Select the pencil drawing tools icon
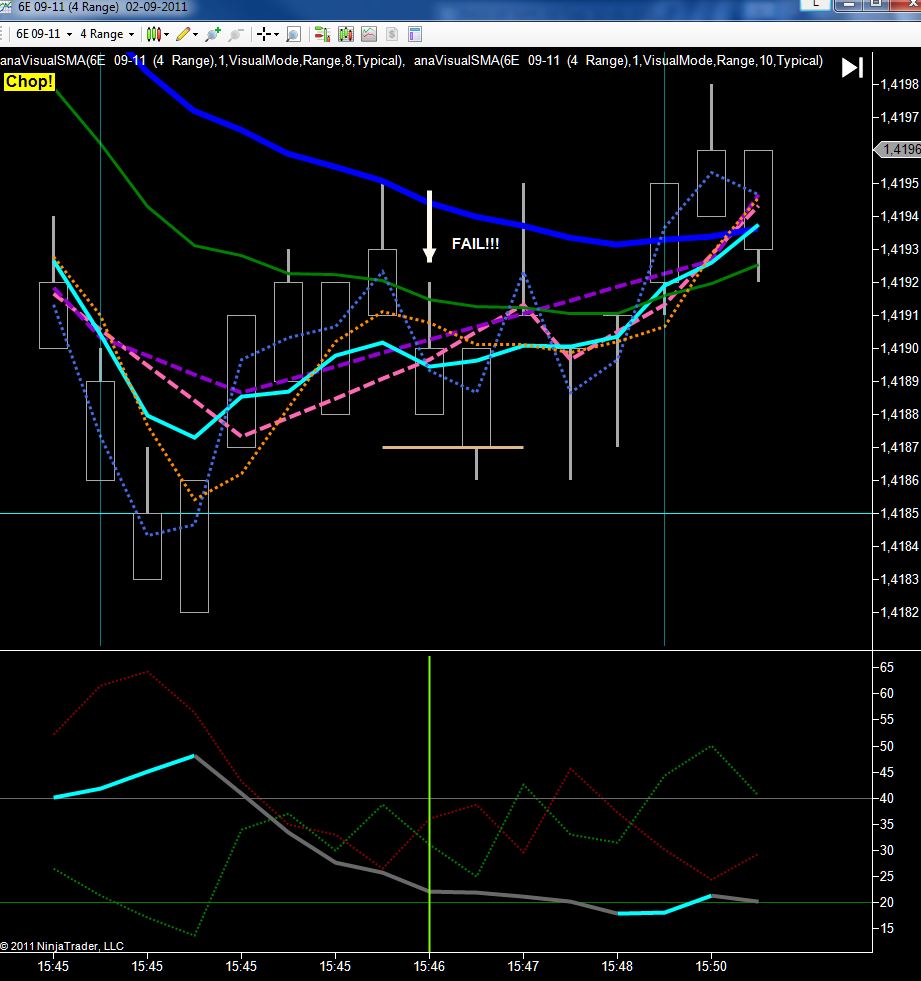Image resolution: width=921 pixels, height=981 pixels. point(183,34)
